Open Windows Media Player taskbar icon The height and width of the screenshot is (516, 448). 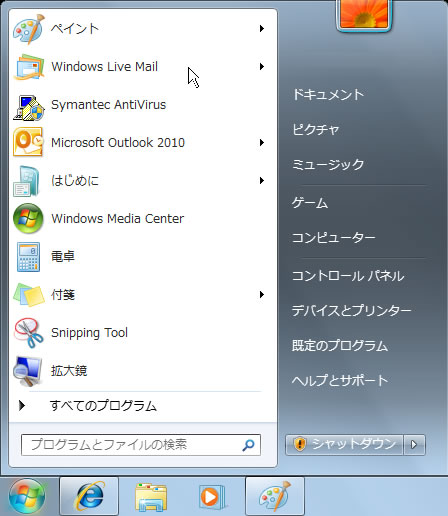(x=211, y=497)
